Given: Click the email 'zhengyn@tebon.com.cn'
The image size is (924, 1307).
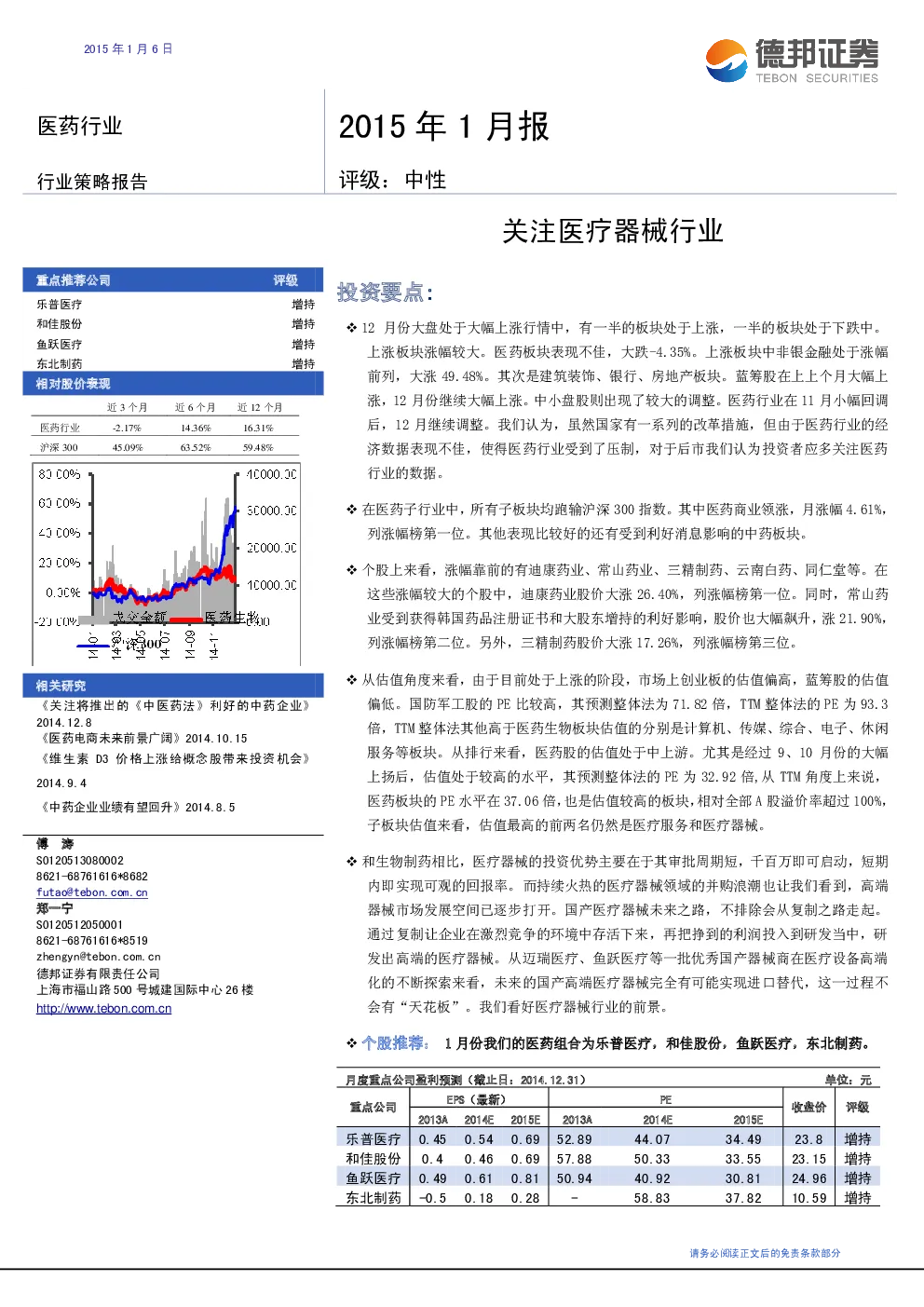Looking at the screenshot, I should pyautogui.click(x=99, y=957).
